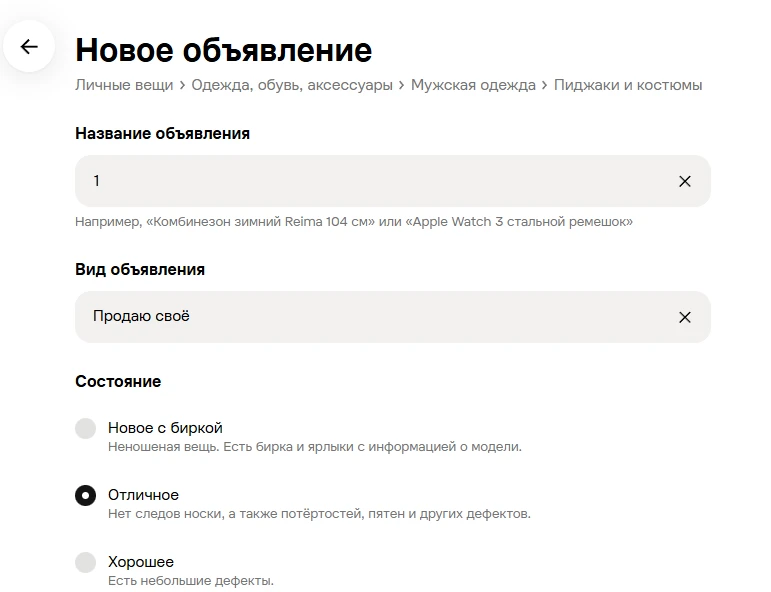Click the 'Название объявления' label
The height and width of the screenshot is (592, 771).
162,134
